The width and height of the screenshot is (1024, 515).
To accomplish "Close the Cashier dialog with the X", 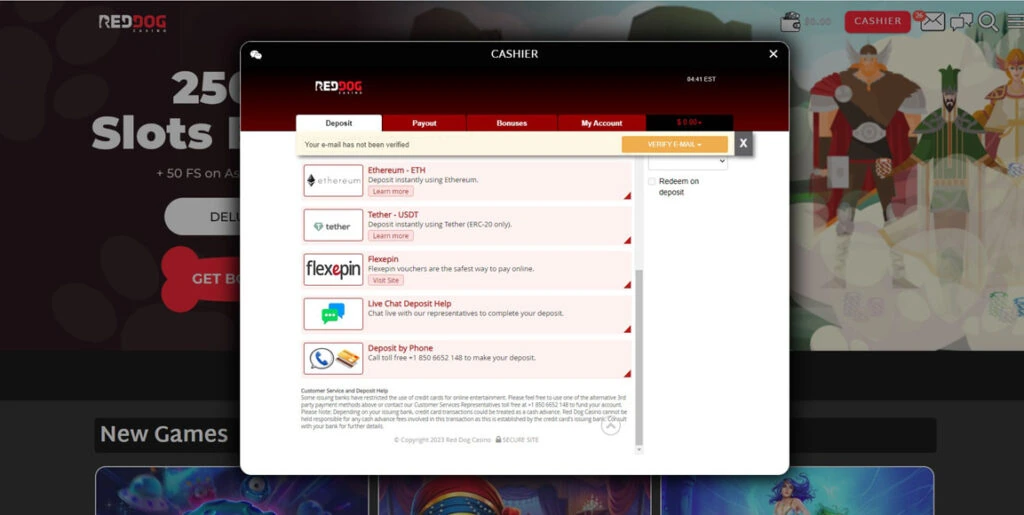I will tap(773, 54).
